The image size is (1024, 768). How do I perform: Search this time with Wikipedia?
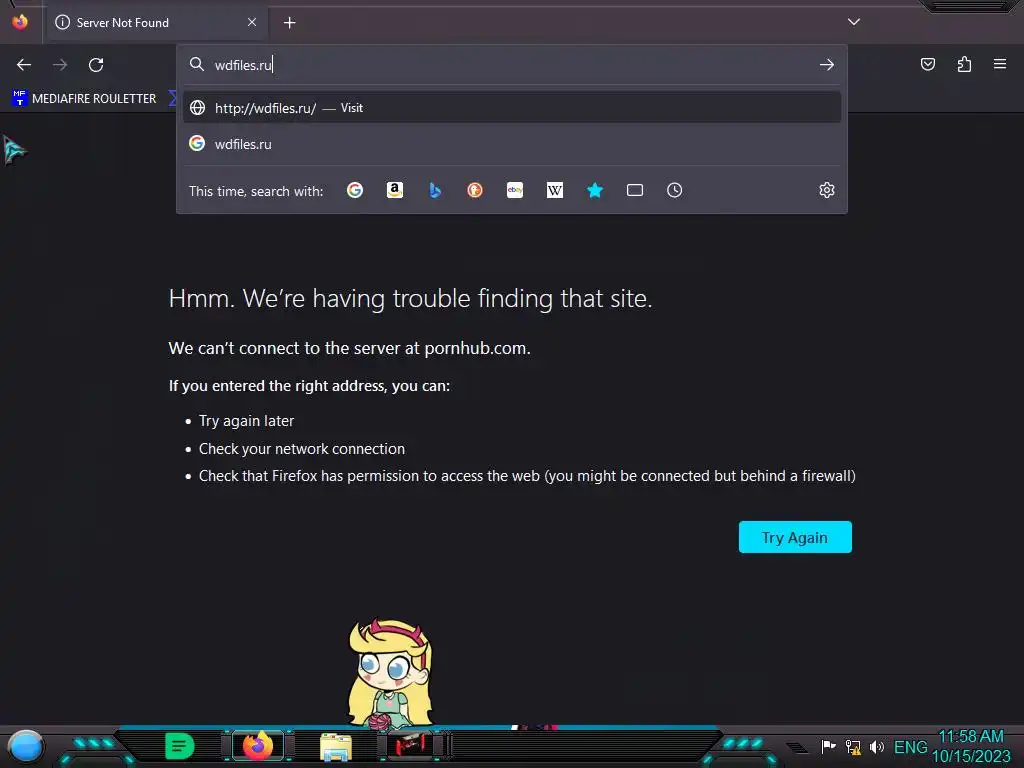tap(554, 190)
